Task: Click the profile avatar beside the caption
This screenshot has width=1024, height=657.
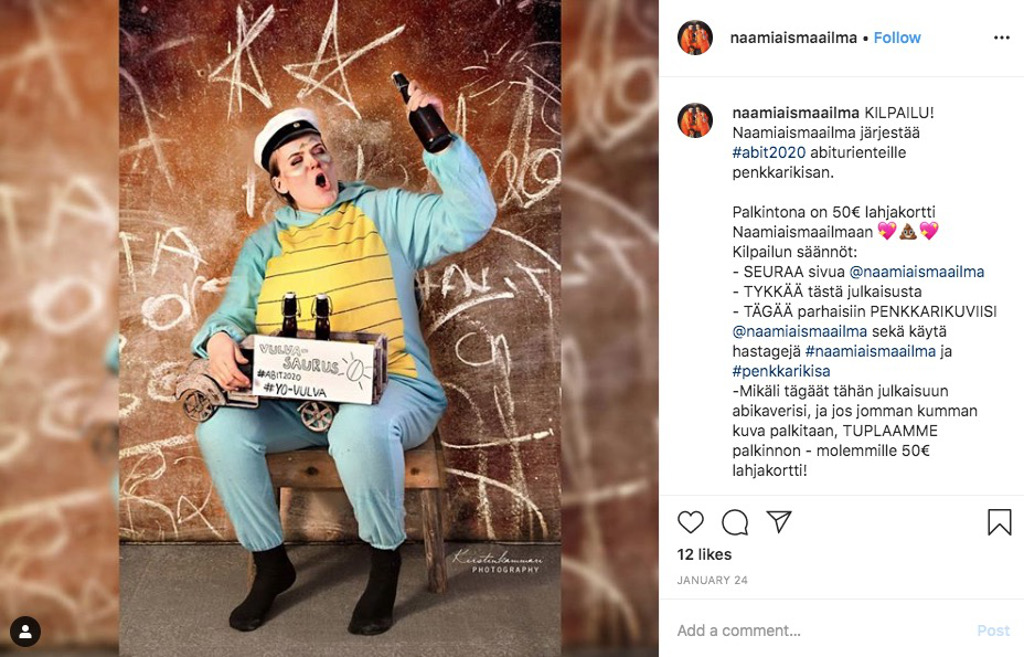Action: point(695,120)
